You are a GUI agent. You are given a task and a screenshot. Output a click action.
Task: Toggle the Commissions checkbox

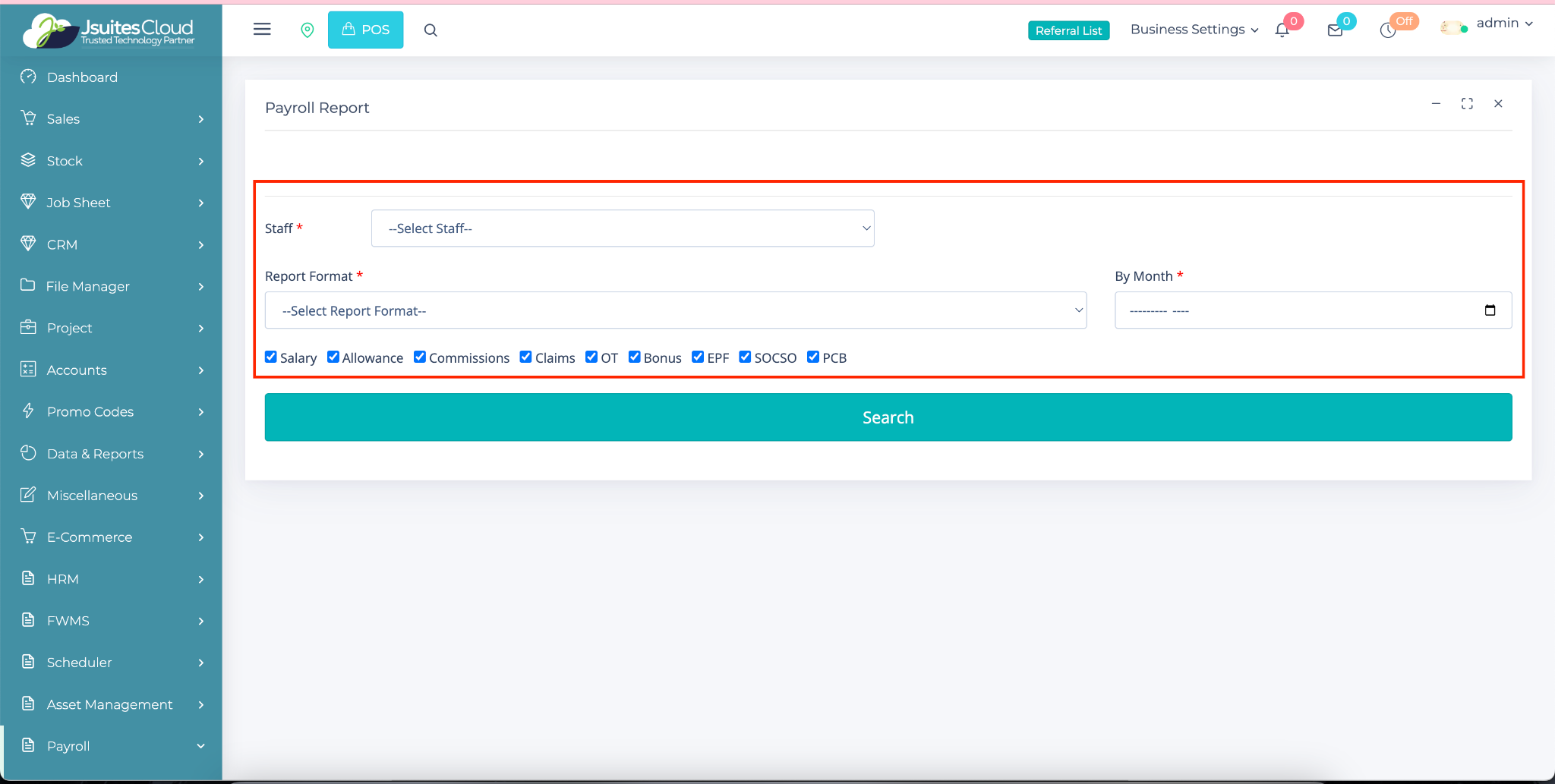[420, 357]
